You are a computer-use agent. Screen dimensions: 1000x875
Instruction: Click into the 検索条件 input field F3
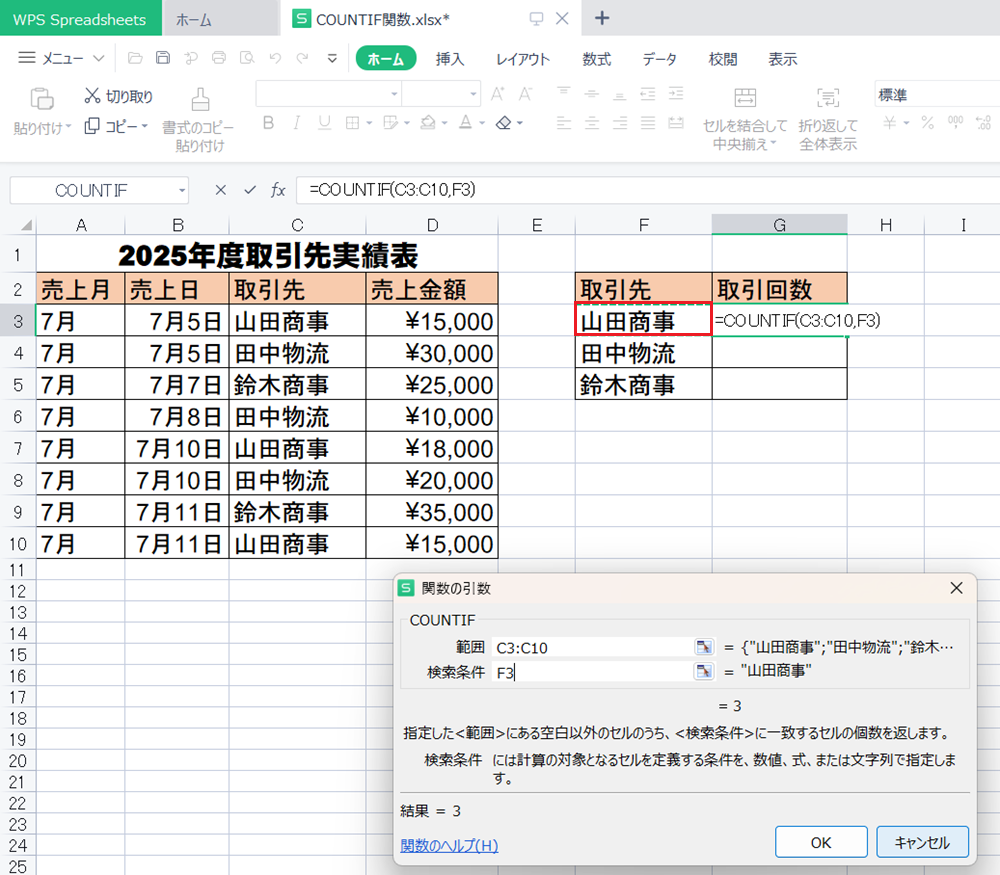click(x=593, y=672)
